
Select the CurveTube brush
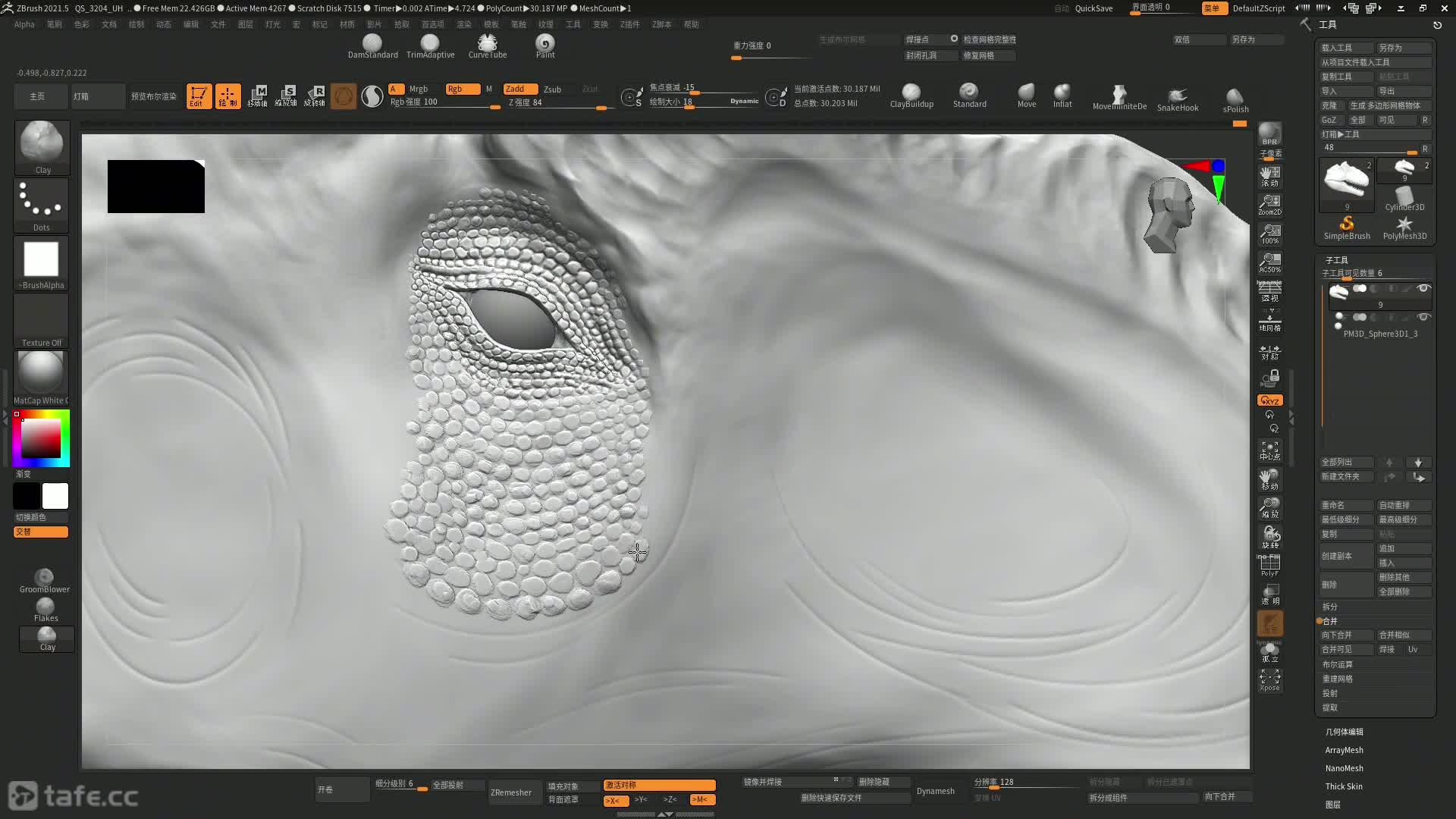click(488, 46)
